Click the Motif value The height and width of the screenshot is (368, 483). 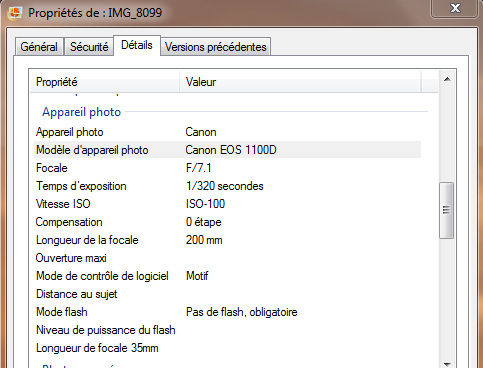click(197, 276)
